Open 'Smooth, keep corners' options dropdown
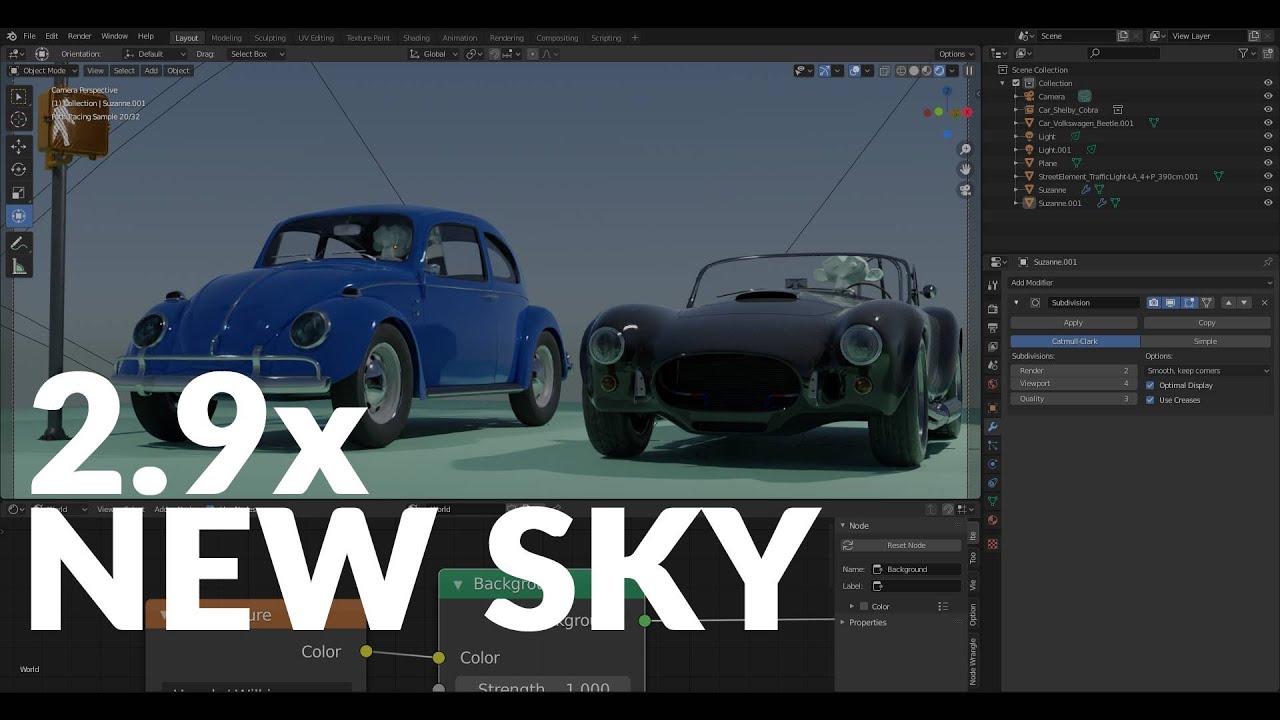Screen dimensions: 1280x720 pos(1207,370)
